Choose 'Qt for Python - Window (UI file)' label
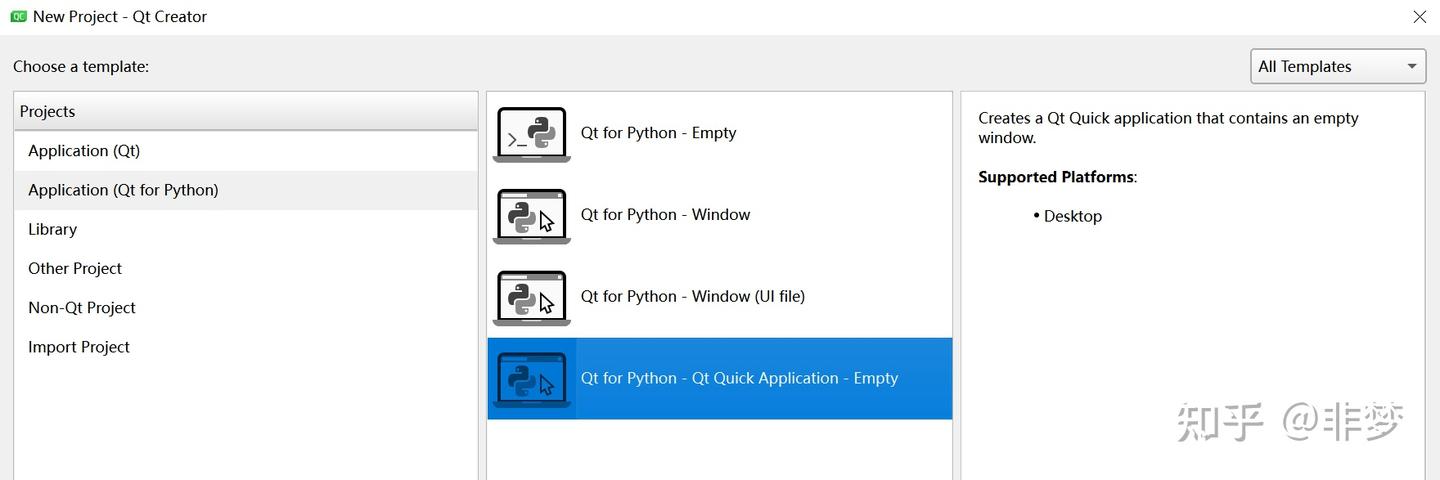 pyautogui.click(x=692, y=296)
